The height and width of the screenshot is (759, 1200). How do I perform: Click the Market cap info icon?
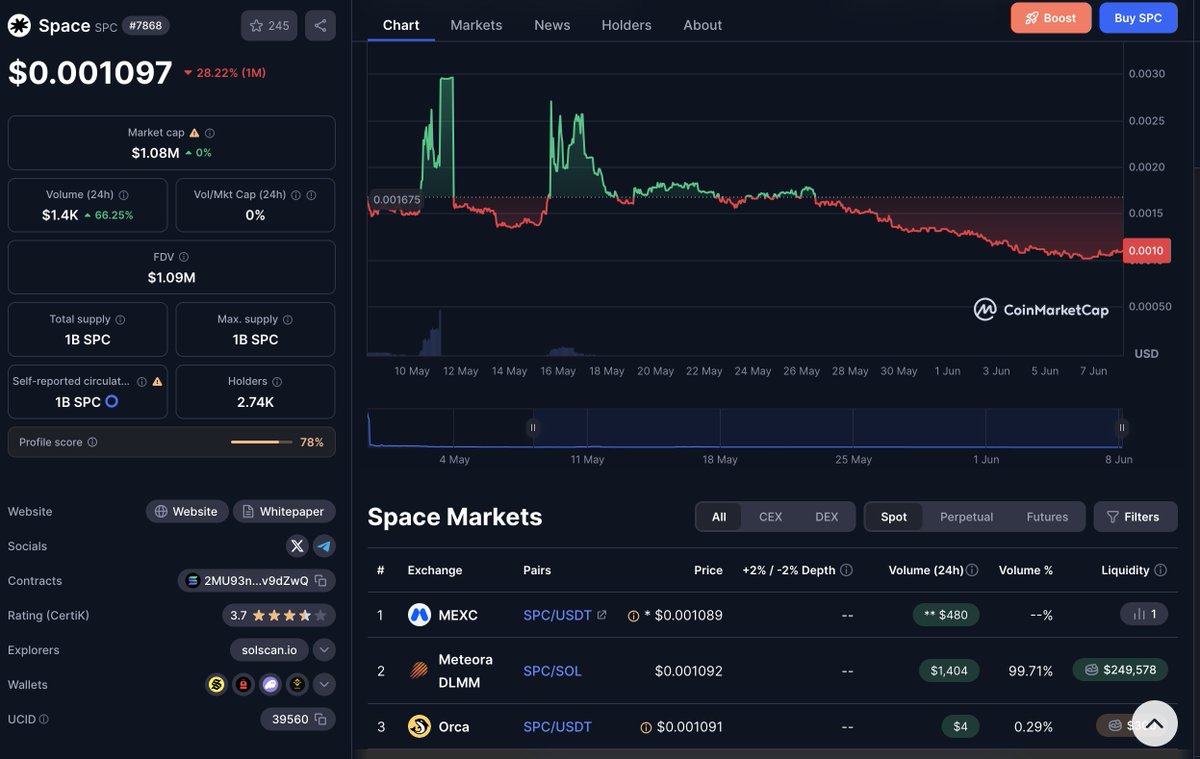click(210, 133)
